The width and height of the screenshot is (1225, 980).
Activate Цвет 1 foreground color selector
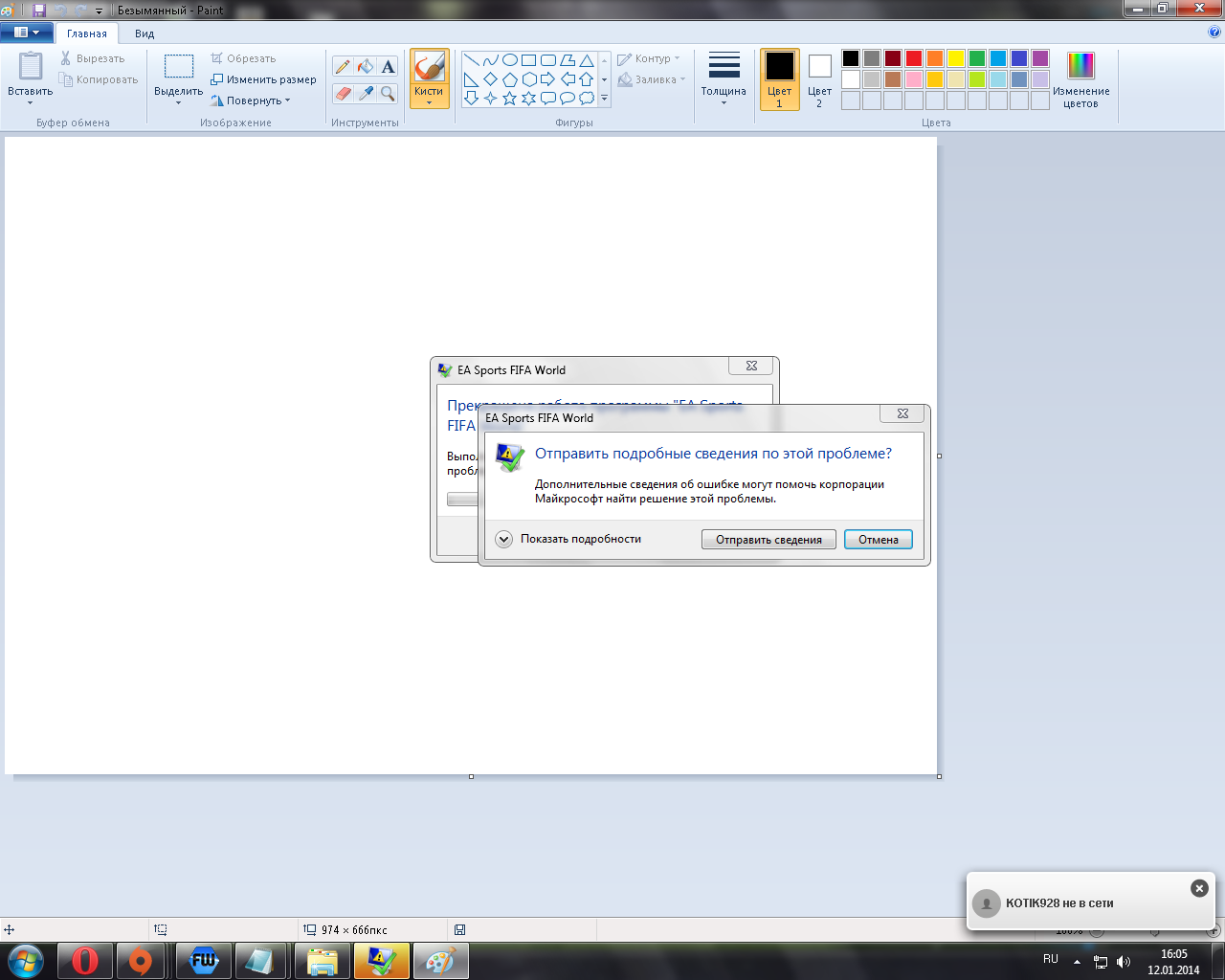coord(779,79)
